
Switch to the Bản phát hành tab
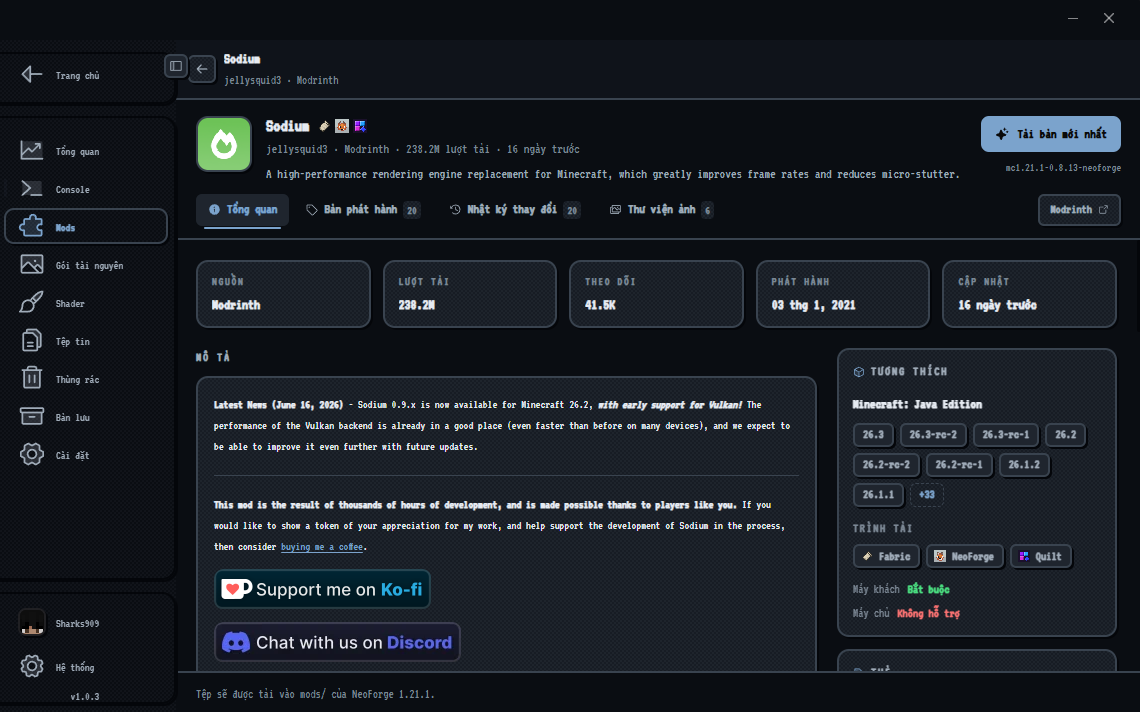(363, 209)
